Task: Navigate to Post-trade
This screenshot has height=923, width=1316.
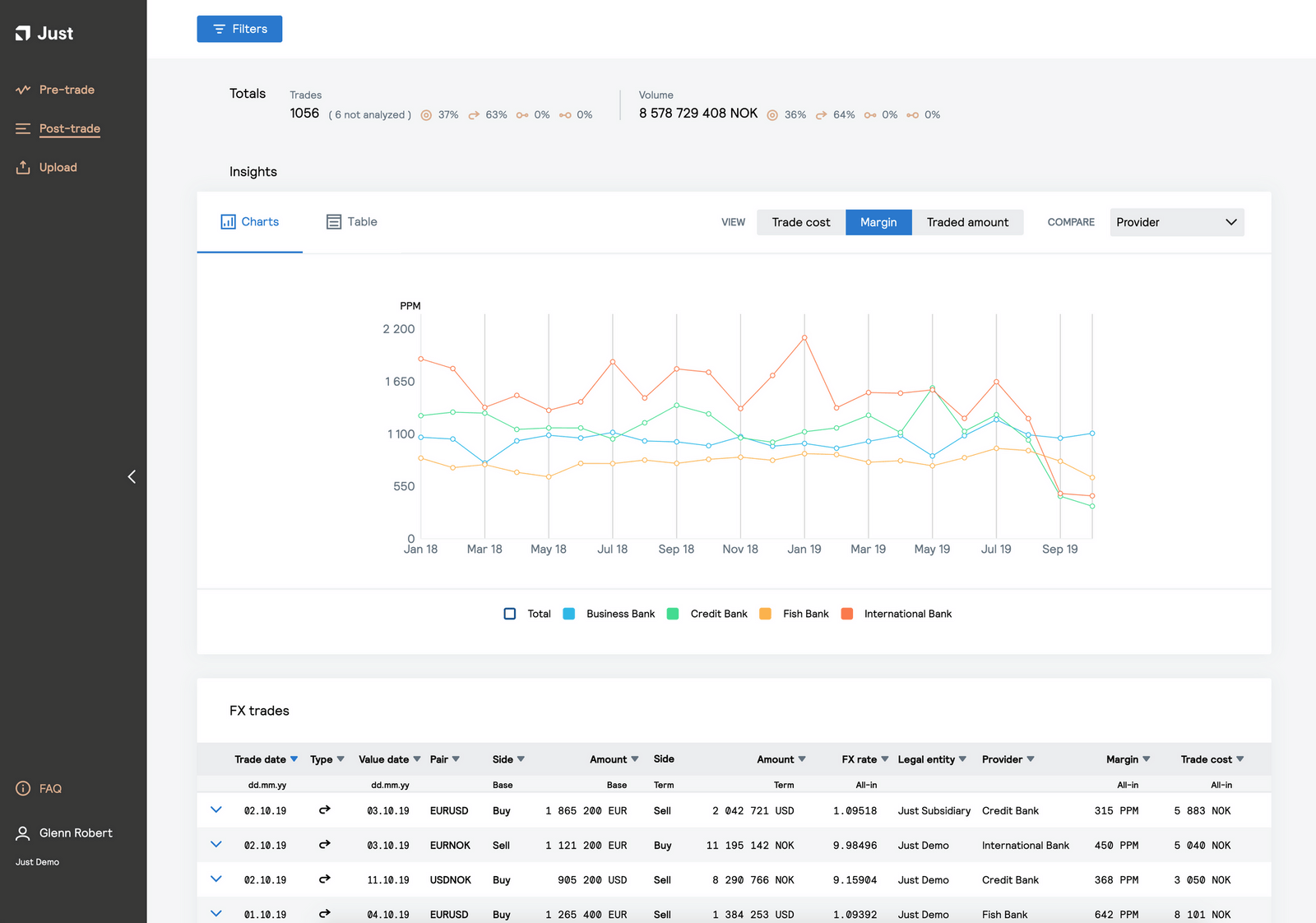Action: (x=70, y=128)
